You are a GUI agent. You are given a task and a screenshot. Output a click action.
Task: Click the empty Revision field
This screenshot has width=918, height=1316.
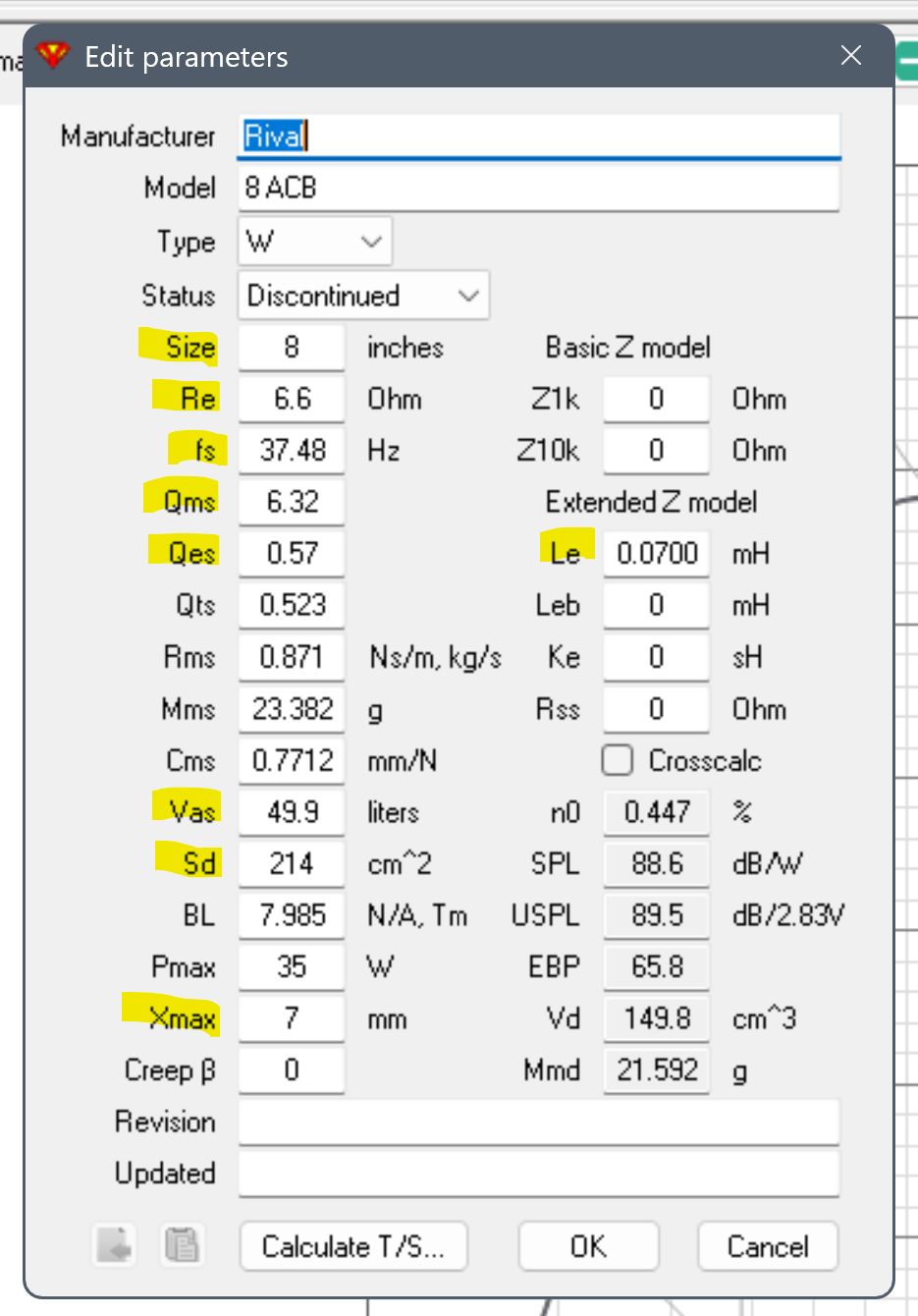pyautogui.click(x=538, y=1122)
